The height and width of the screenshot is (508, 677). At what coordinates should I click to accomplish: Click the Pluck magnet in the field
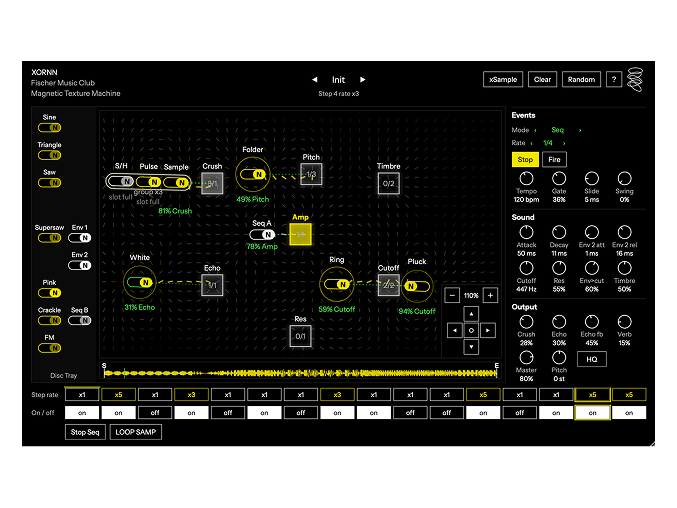coord(417,286)
